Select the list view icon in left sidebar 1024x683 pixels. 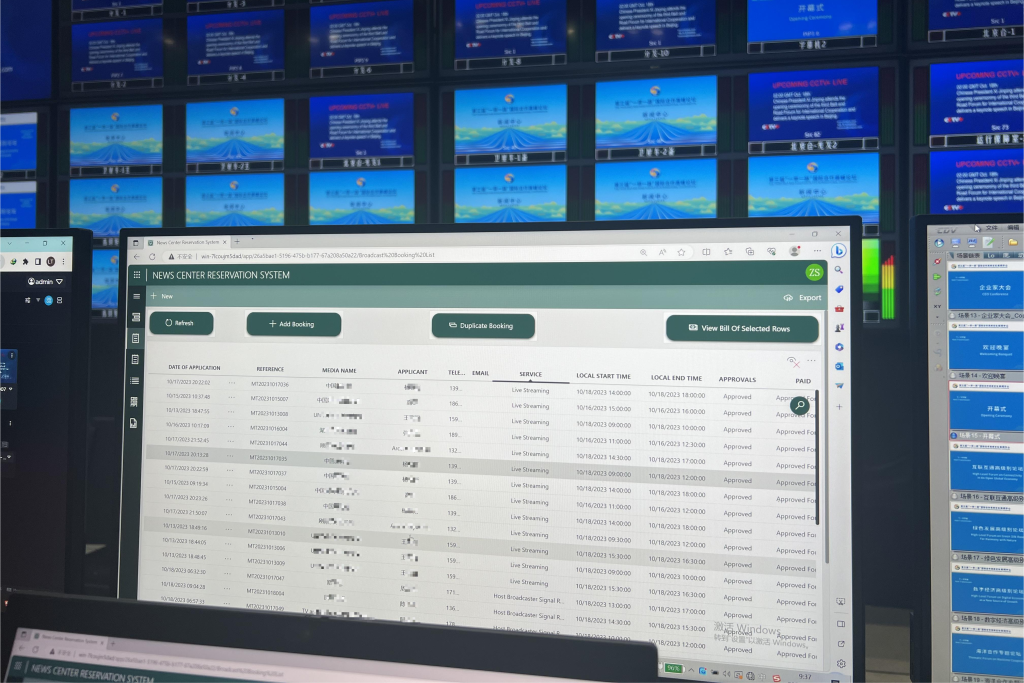[x=135, y=381]
